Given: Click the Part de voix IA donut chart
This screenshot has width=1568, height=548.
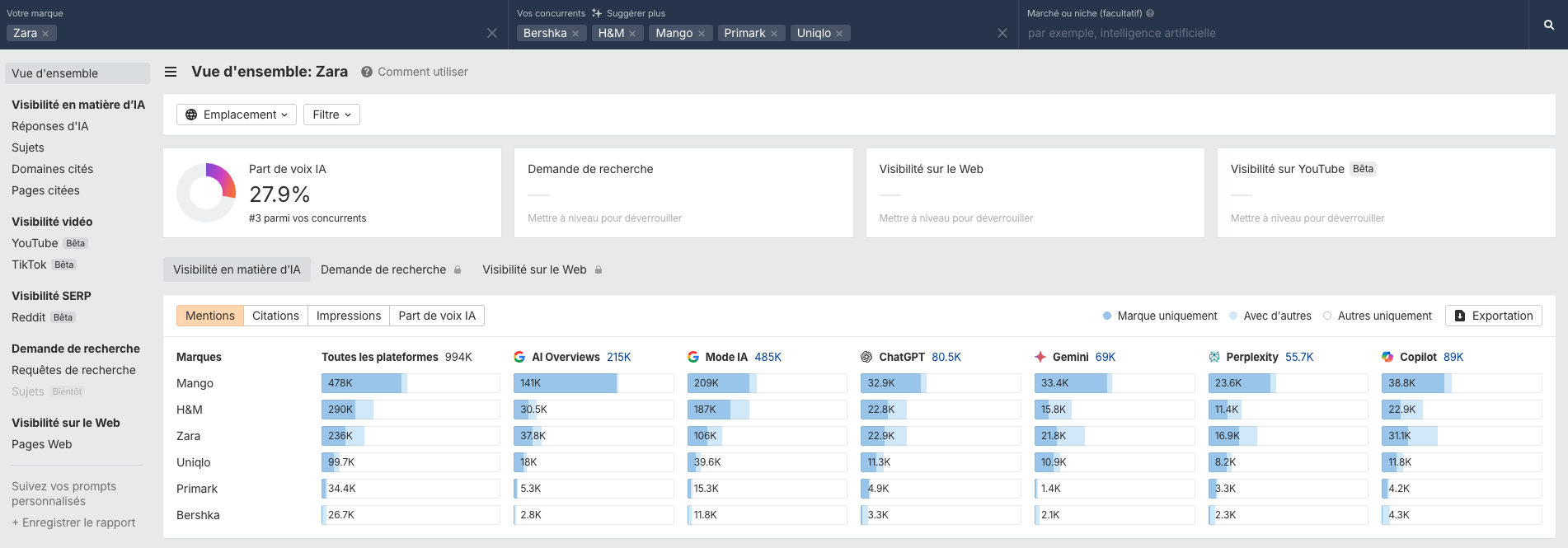Looking at the screenshot, I should point(206,193).
